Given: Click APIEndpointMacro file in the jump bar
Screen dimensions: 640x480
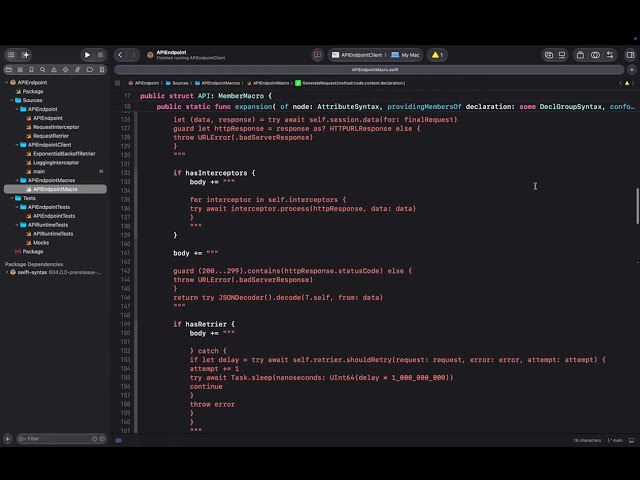Looking at the screenshot, I should [268, 83].
